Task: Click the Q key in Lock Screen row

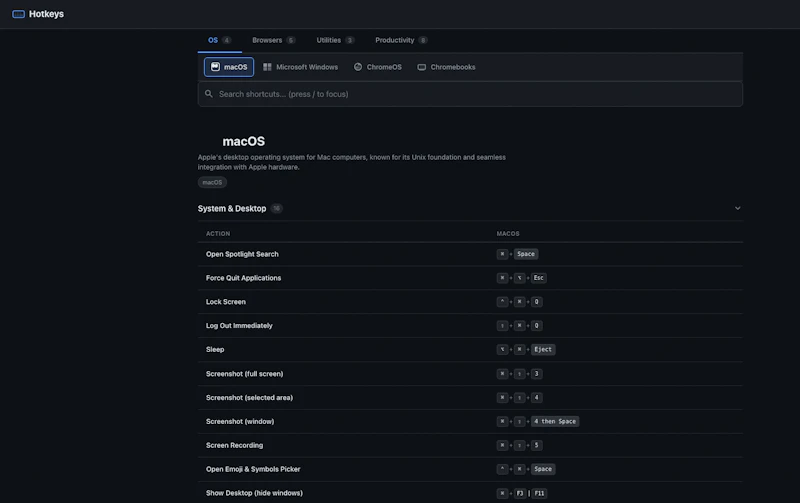Action: [536, 301]
